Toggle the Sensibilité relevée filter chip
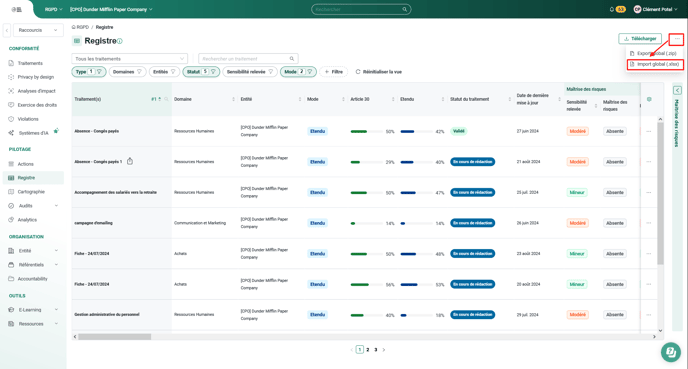 (x=250, y=72)
